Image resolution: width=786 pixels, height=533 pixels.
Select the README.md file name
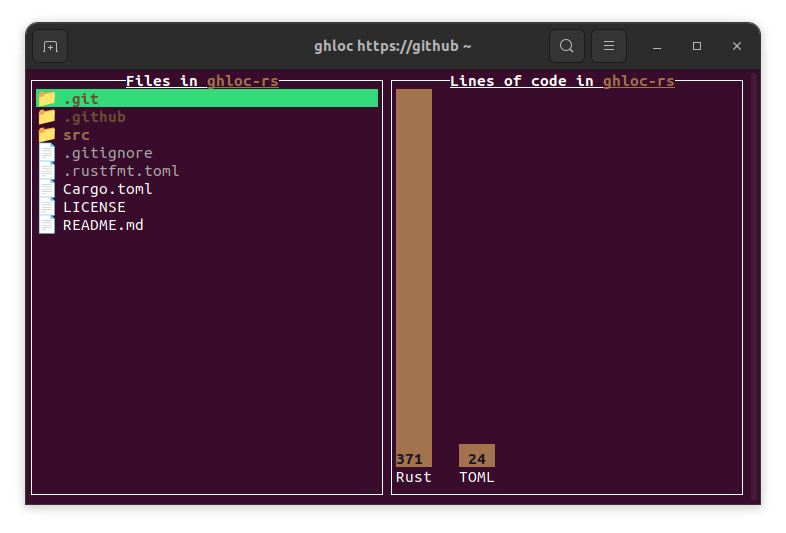click(103, 225)
